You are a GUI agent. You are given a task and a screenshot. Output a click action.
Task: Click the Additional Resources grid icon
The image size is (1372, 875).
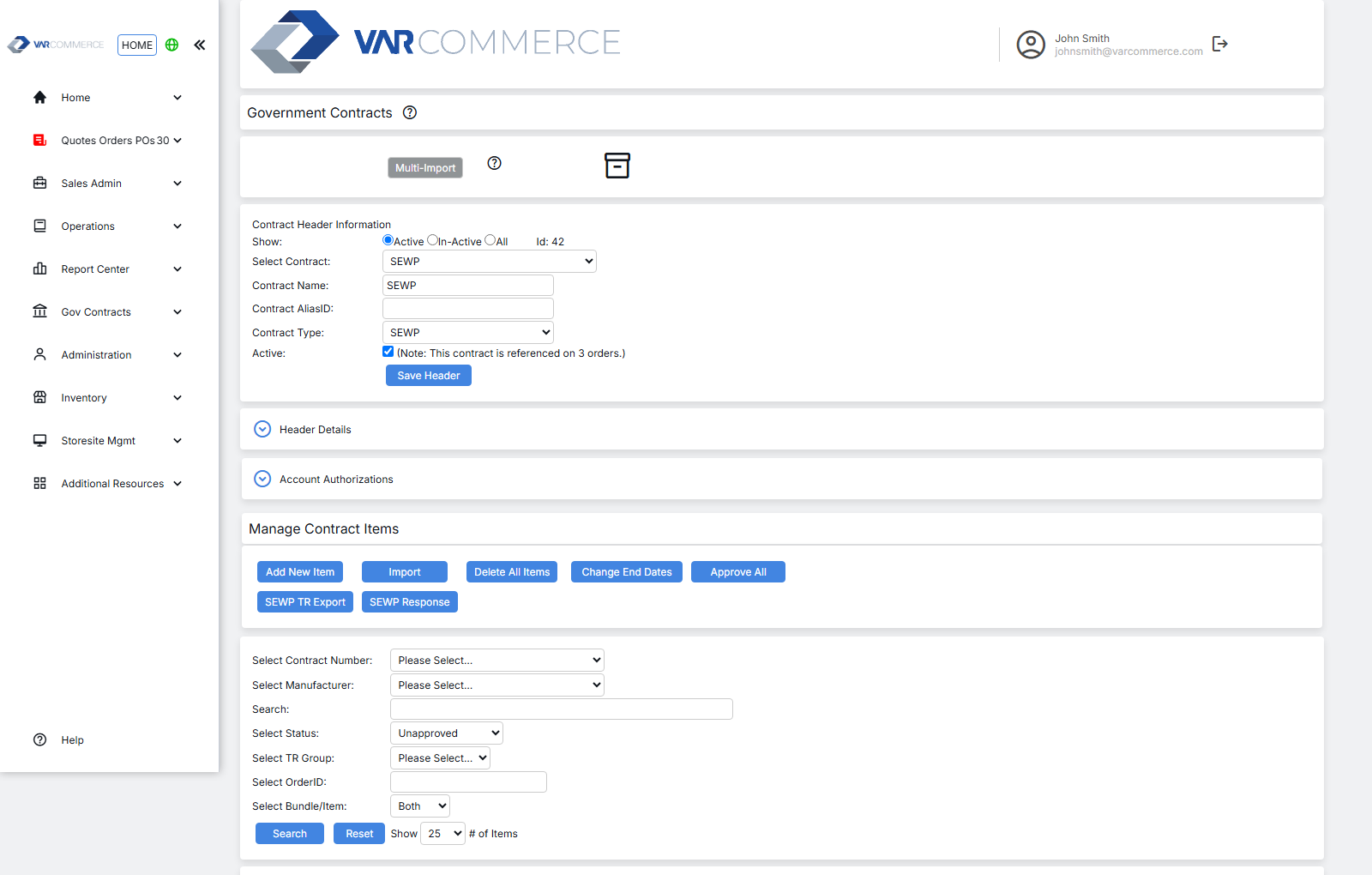39,483
